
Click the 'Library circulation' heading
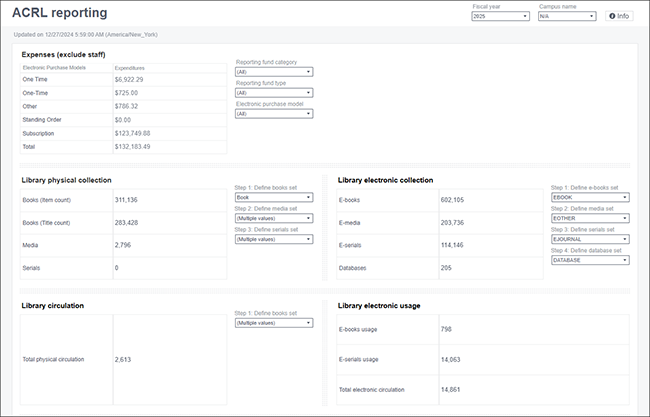click(x=53, y=306)
